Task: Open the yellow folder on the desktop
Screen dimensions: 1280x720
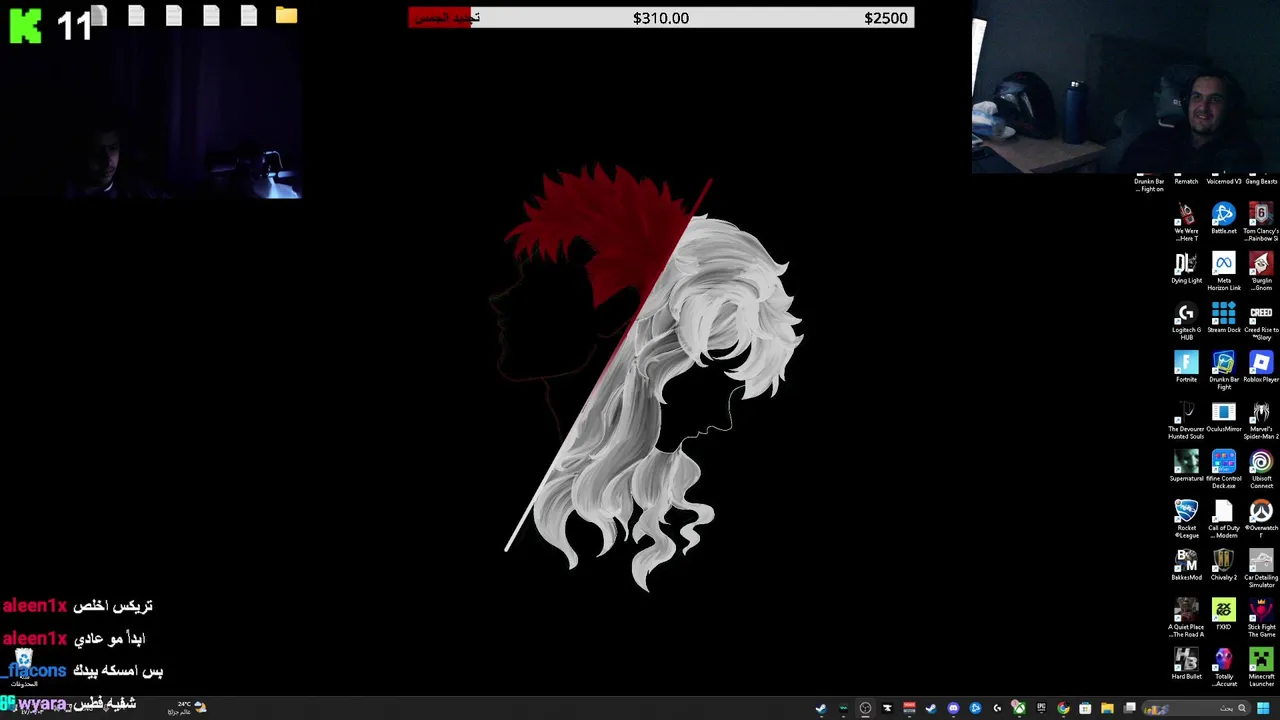Action: click(x=286, y=15)
